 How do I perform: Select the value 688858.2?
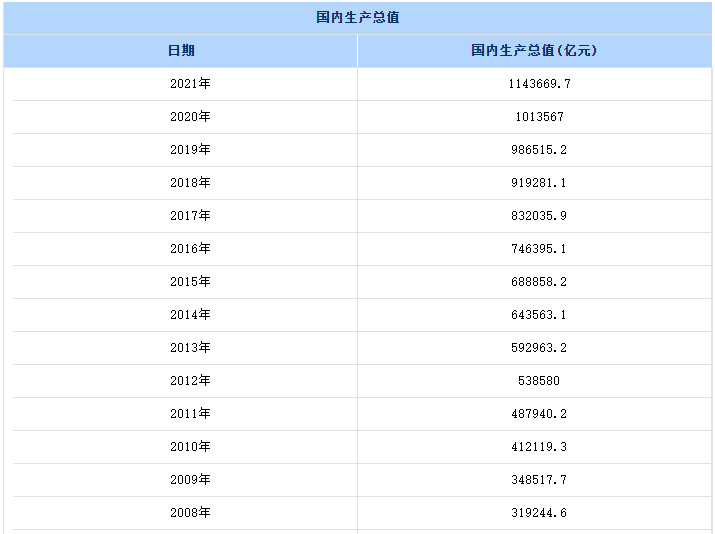tap(539, 282)
